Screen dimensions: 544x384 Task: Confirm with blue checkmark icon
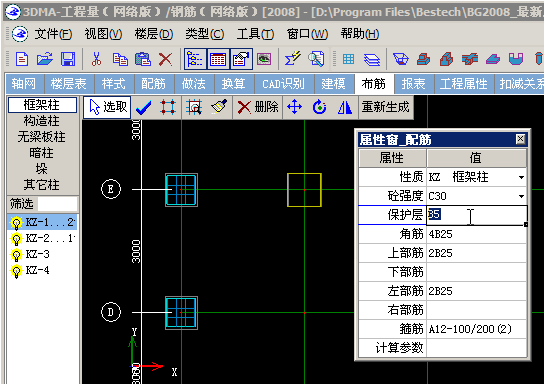(143, 107)
